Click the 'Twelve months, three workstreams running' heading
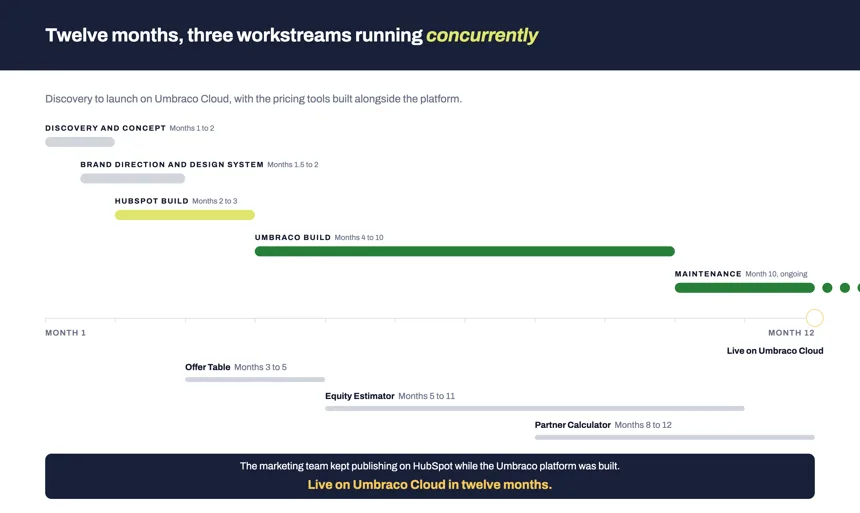This screenshot has width=860, height=513. pos(234,35)
